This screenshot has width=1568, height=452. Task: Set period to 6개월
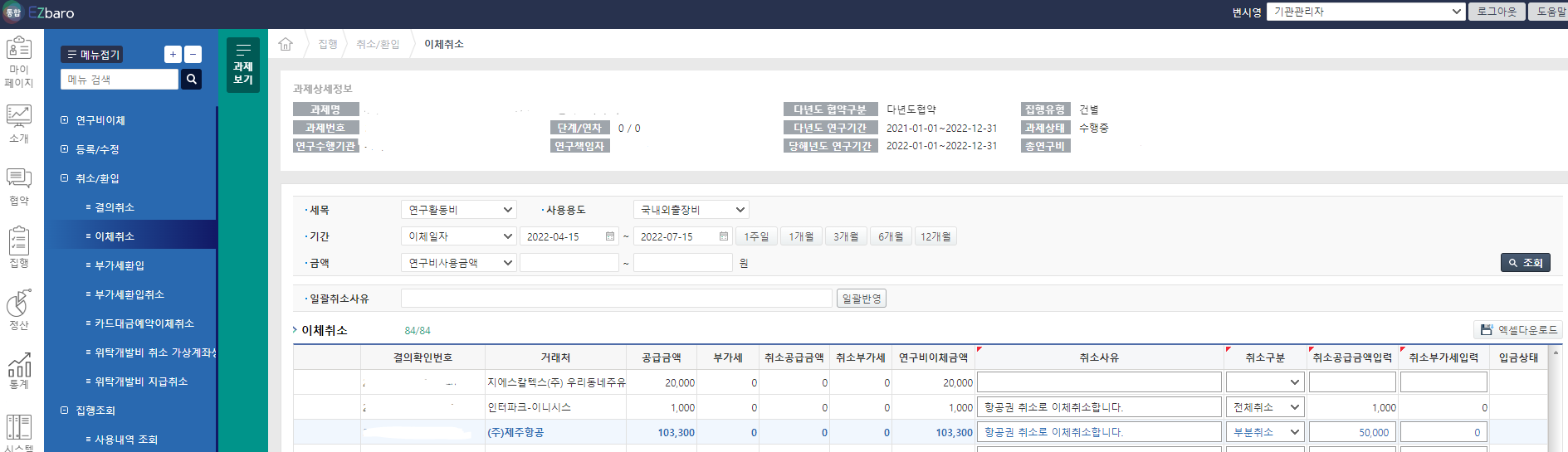point(891,236)
